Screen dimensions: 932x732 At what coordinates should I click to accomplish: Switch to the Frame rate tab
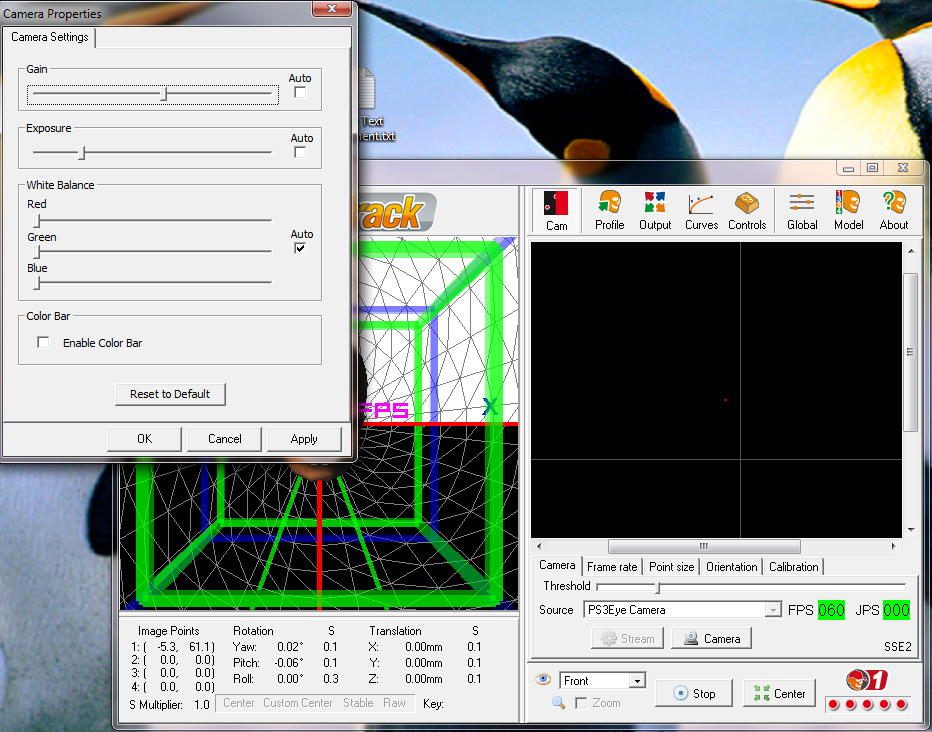tap(612, 567)
